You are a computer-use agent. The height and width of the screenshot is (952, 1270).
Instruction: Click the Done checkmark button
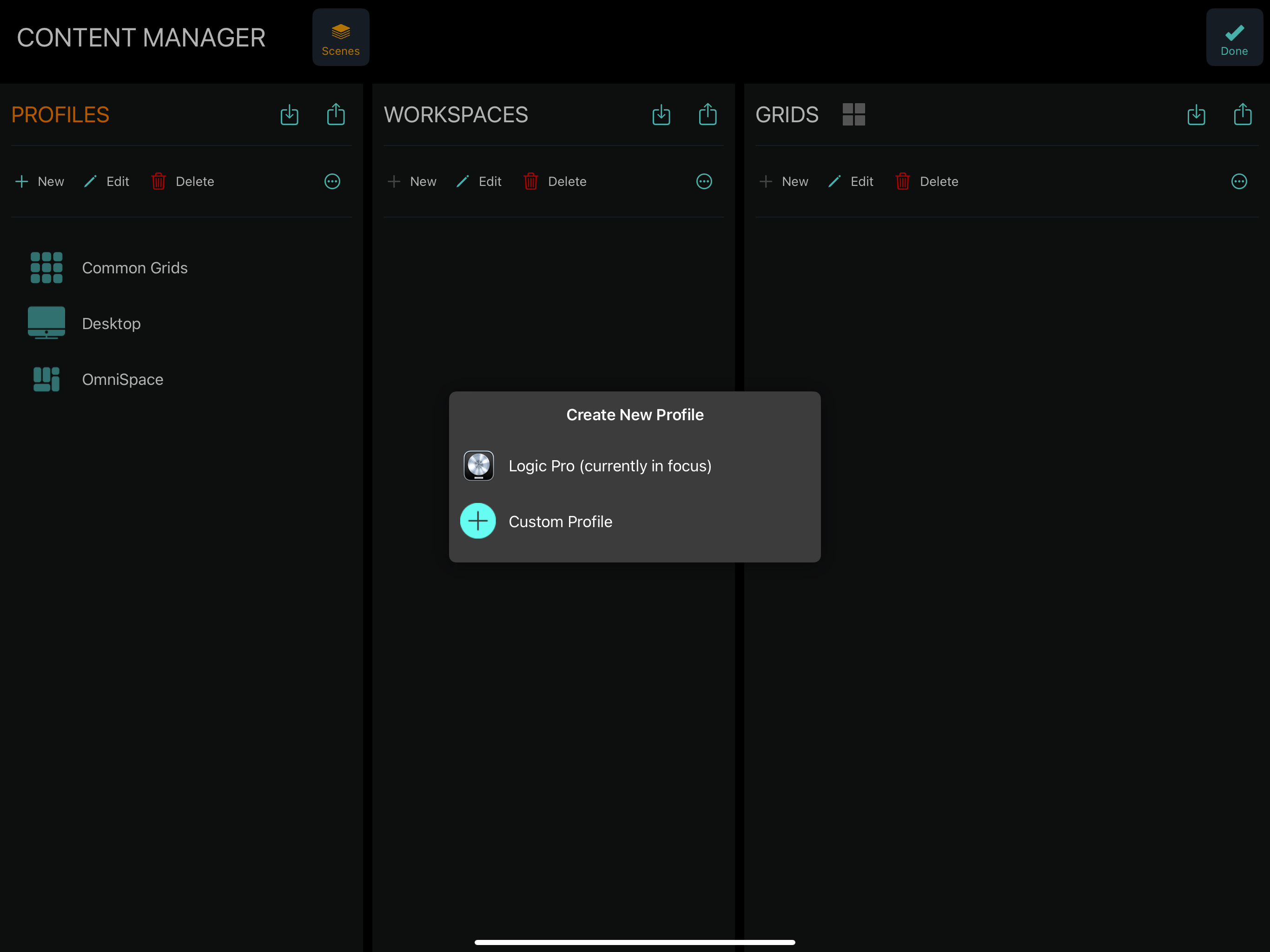[1234, 38]
